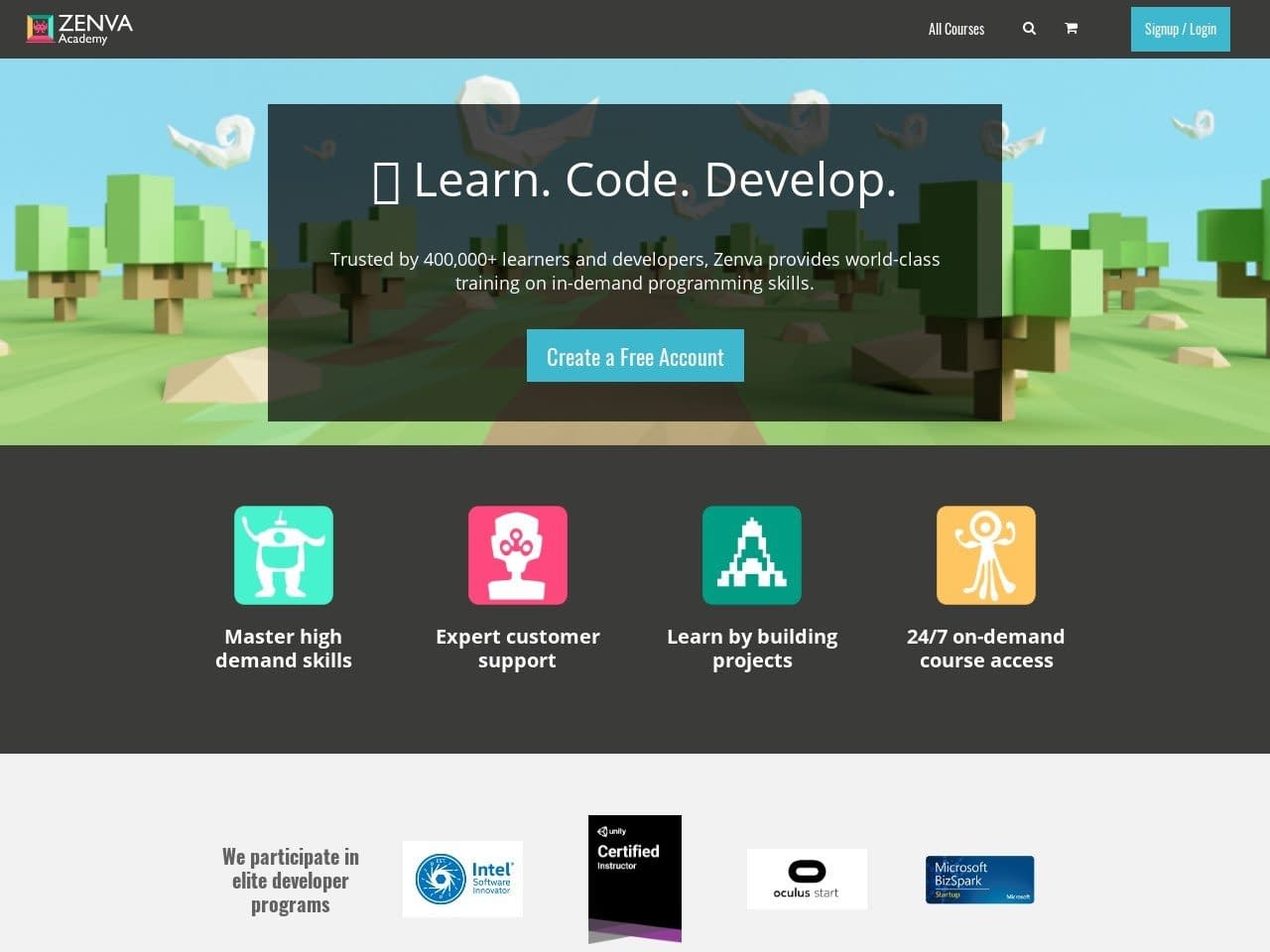Image resolution: width=1270 pixels, height=952 pixels.
Task: Click the elite developer programs heading
Action: (x=291, y=881)
